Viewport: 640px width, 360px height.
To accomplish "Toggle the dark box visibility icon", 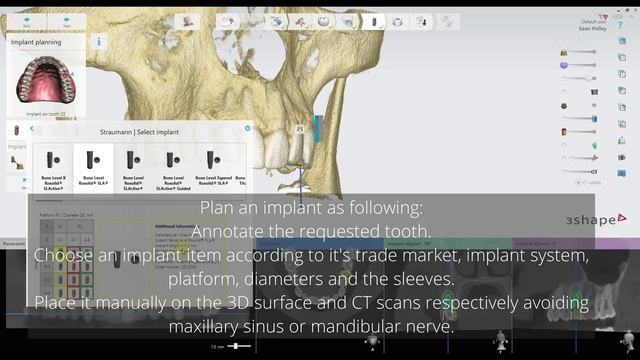I will (x=594, y=92).
